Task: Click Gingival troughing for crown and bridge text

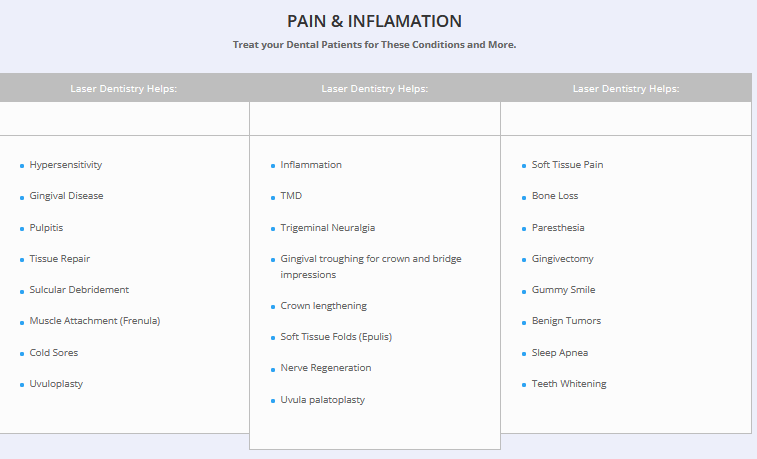Action: click(x=371, y=259)
